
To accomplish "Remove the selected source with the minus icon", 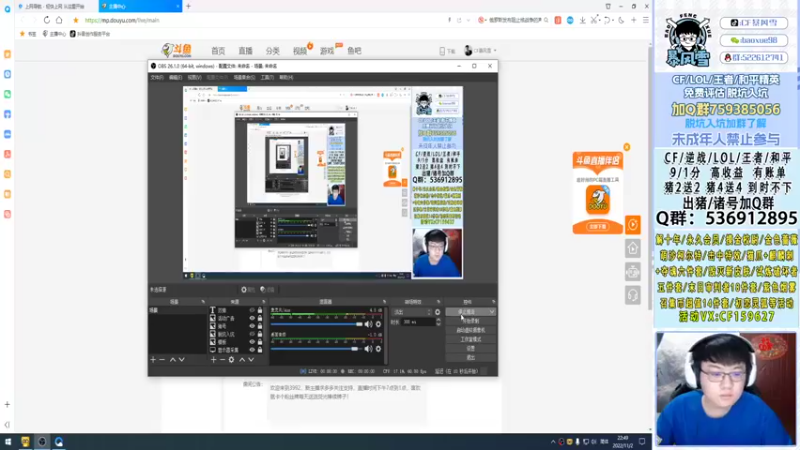I will pos(222,360).
